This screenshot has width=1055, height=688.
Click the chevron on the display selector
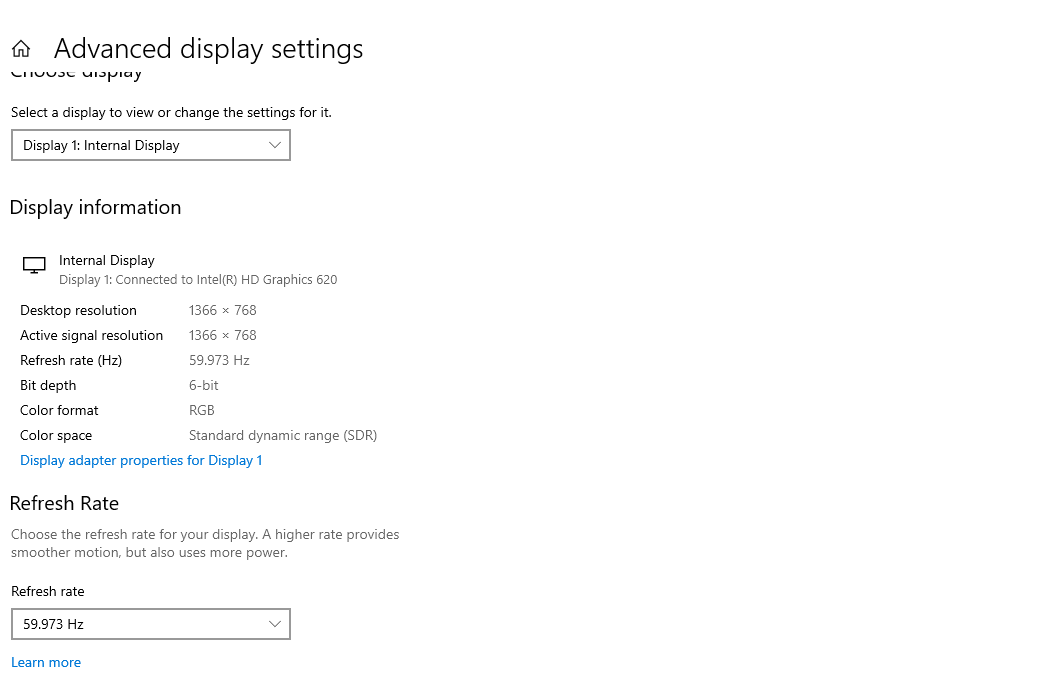[275, 145]
